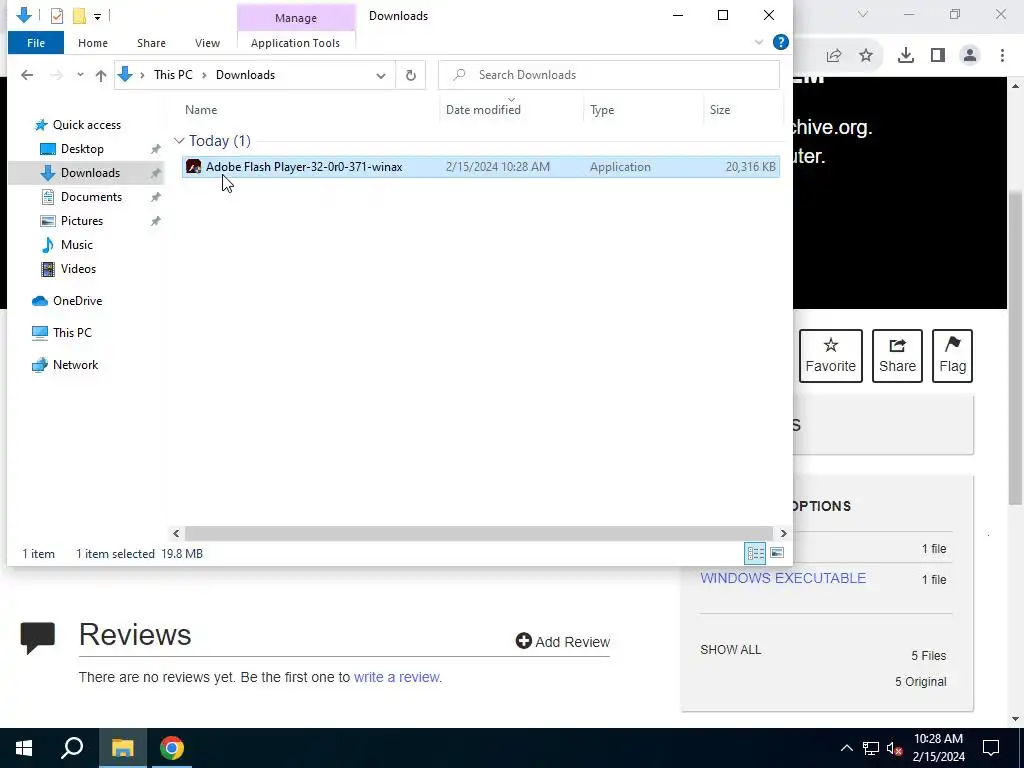Expand the ribbon using the chevron
The width and height of the screenshot is (1024, 768).
click(758, 42)
